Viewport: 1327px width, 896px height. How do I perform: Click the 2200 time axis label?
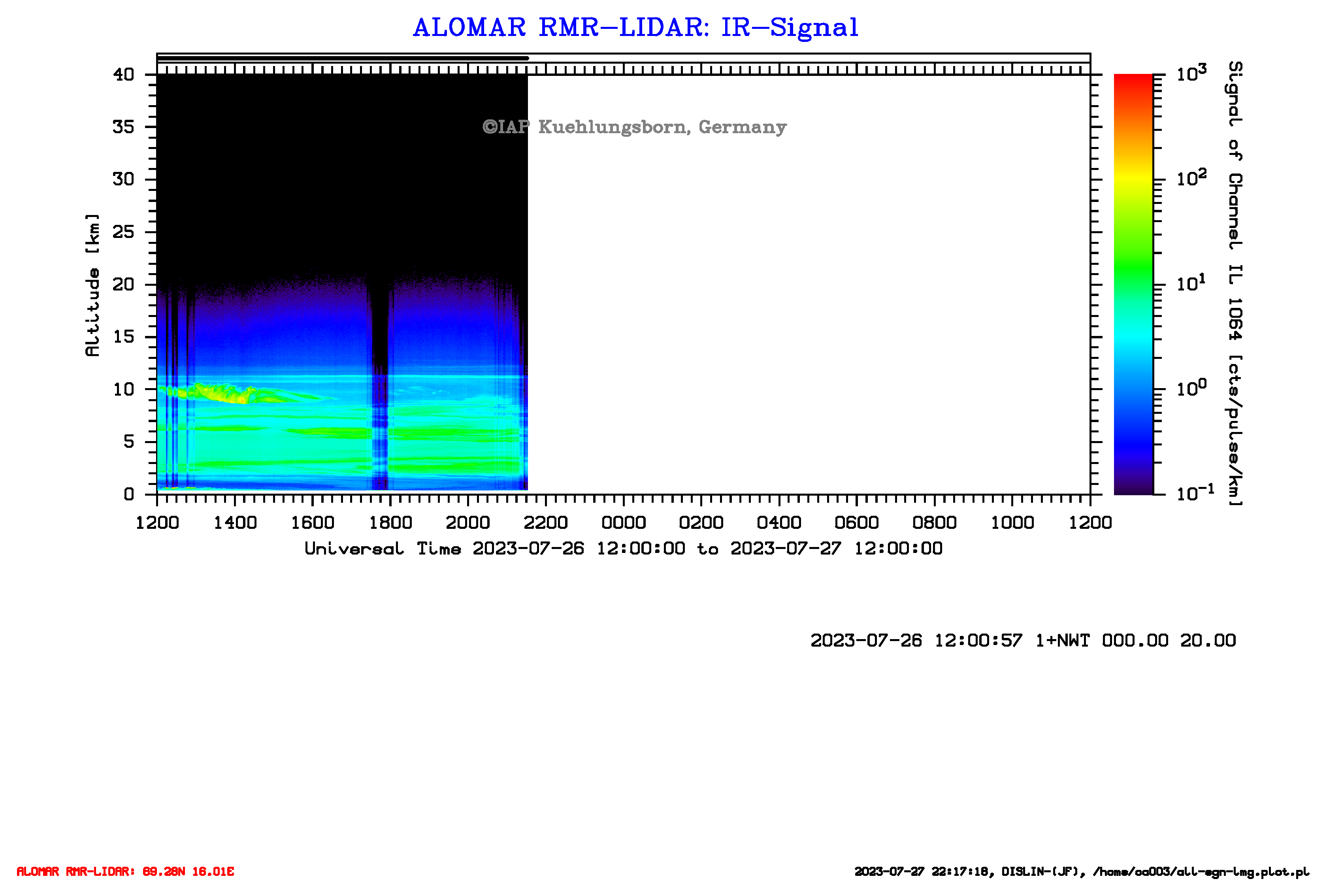pyautogui.click(x=546, y=522)
